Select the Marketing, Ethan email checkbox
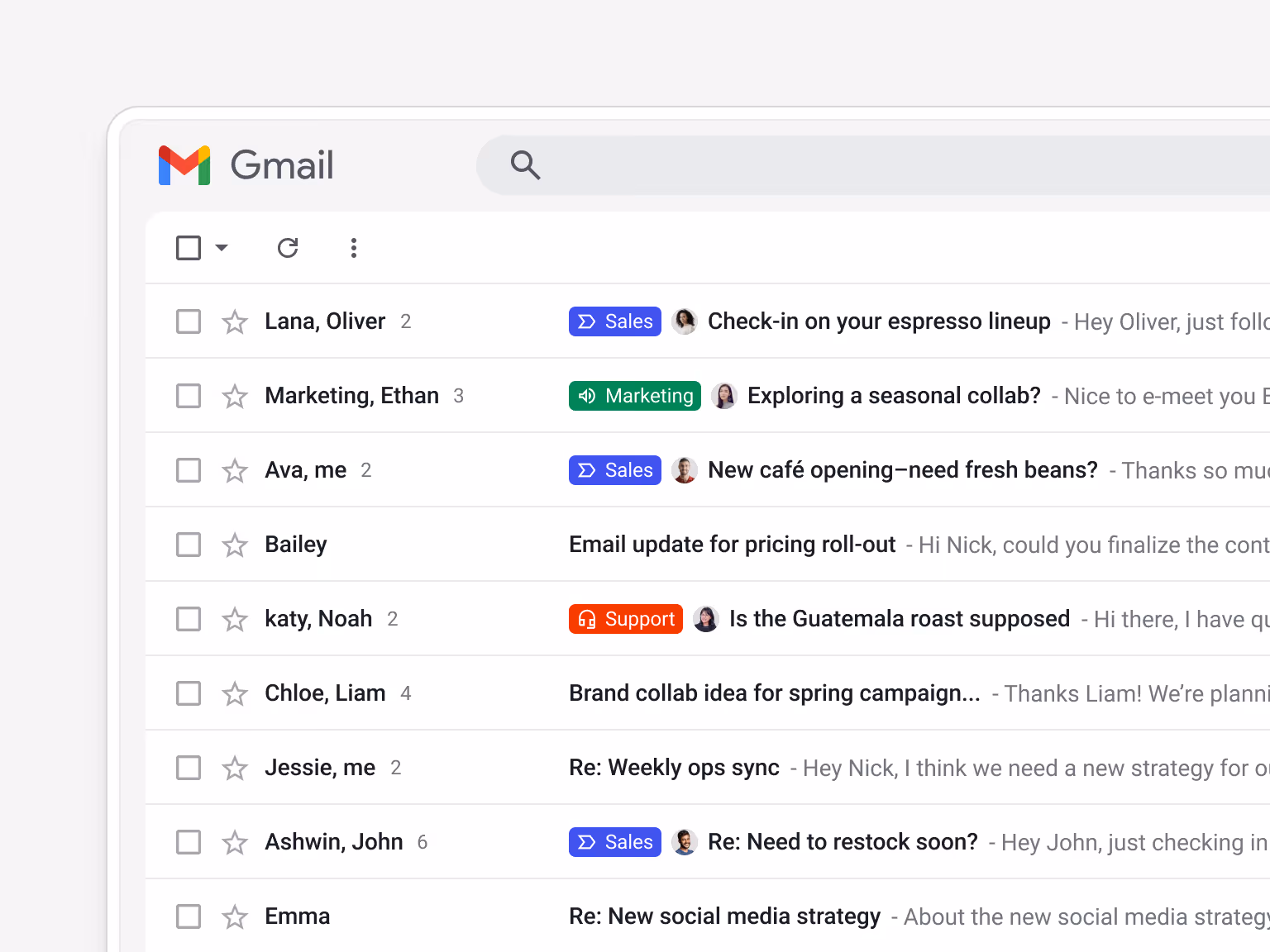The width and height of the screenshot is (1270, 952). (189, 396)
